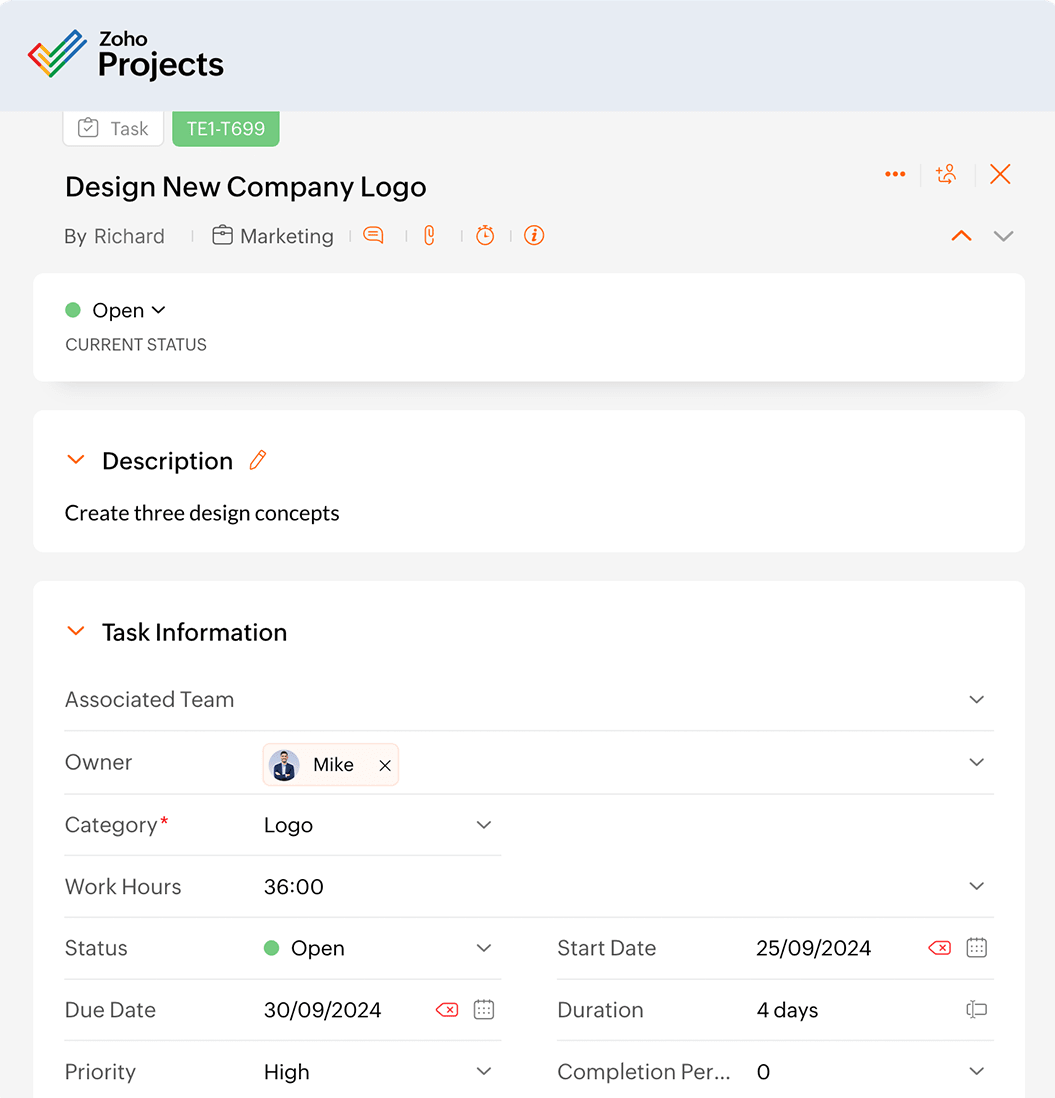Open the three-dot more options menu

click(895, 175)
